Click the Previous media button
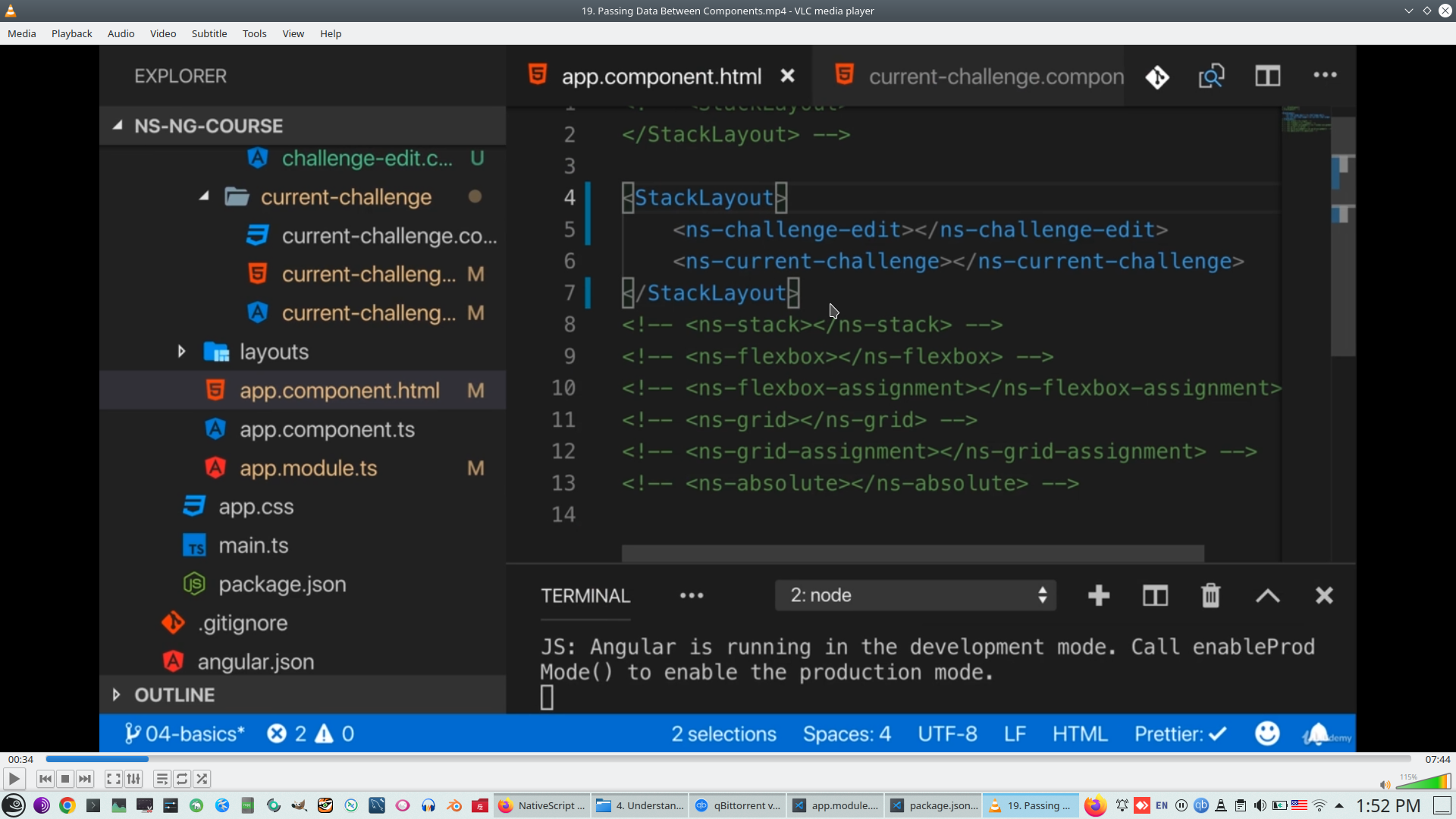 point(45,779)
